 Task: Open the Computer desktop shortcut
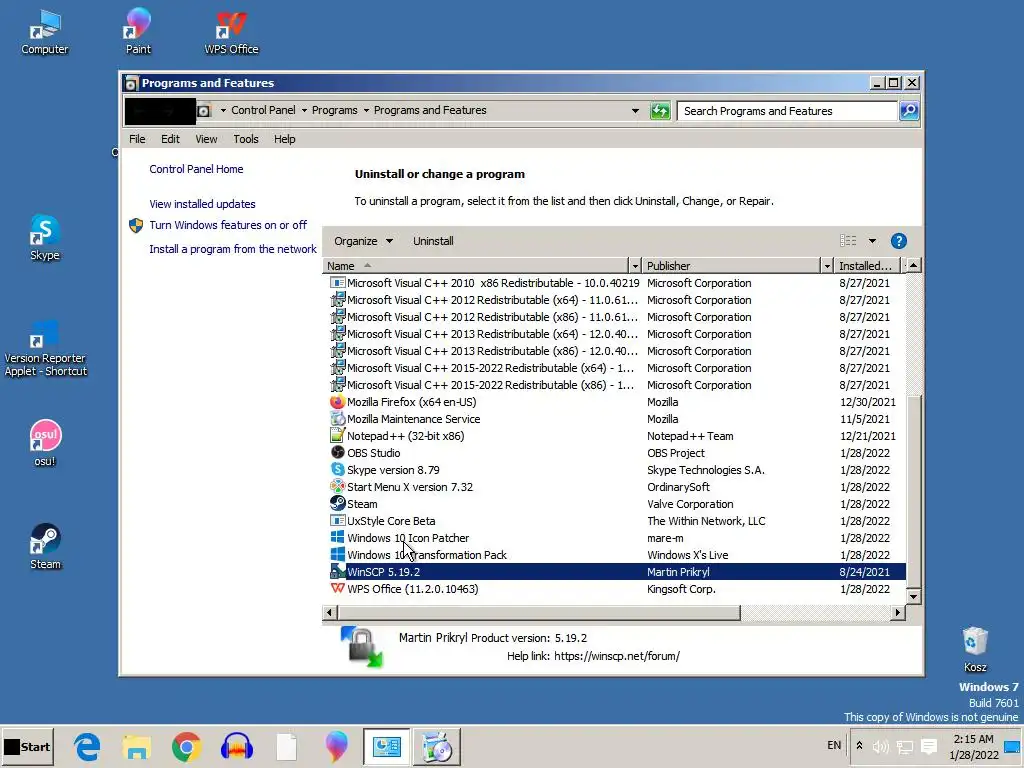coord(44,31)
